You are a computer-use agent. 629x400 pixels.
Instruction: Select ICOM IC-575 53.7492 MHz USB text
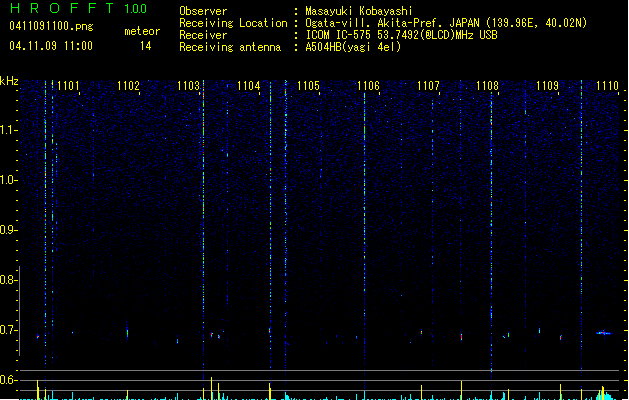pyautogui.click(x=402, y=35)
